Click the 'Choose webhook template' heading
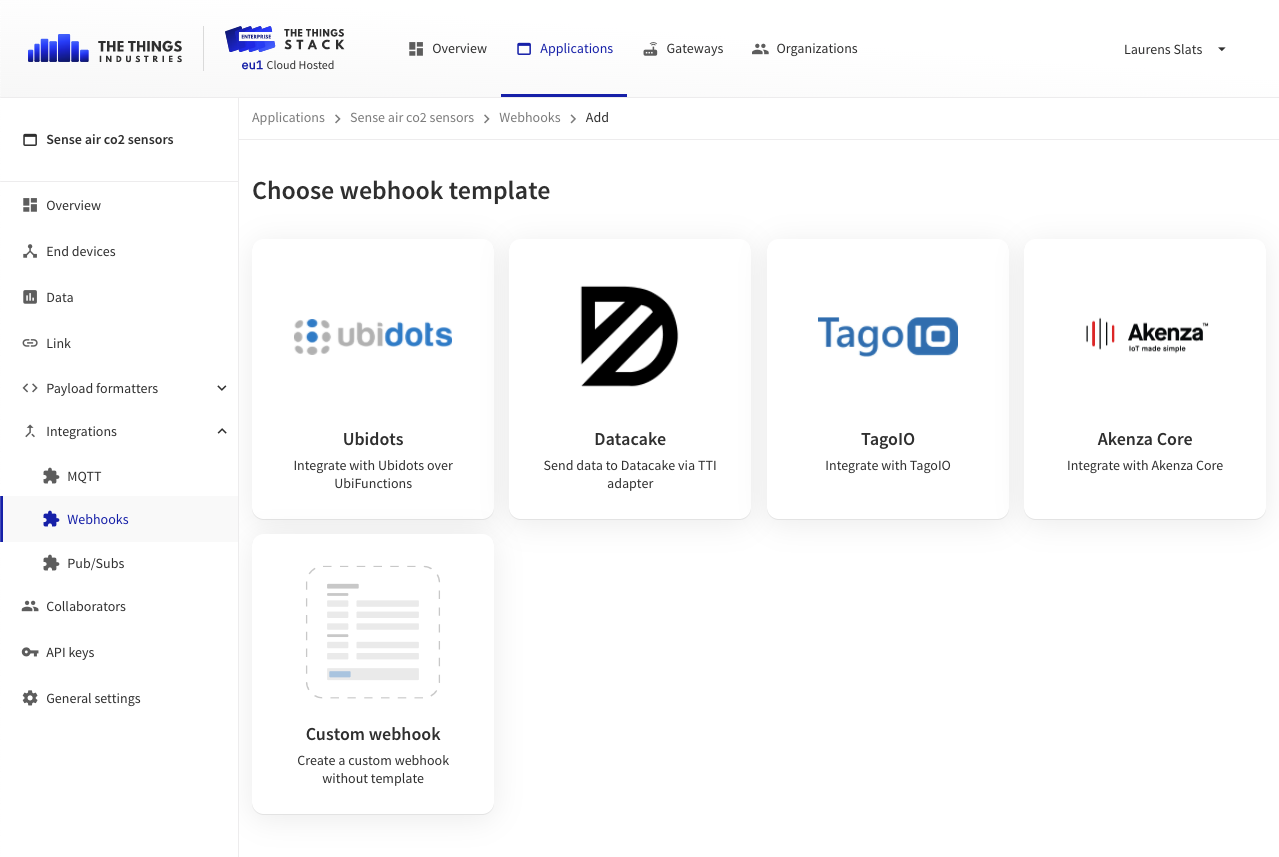Image resolution: width=1279 pixels, height=857 pixels. click(x=401, y=191)
